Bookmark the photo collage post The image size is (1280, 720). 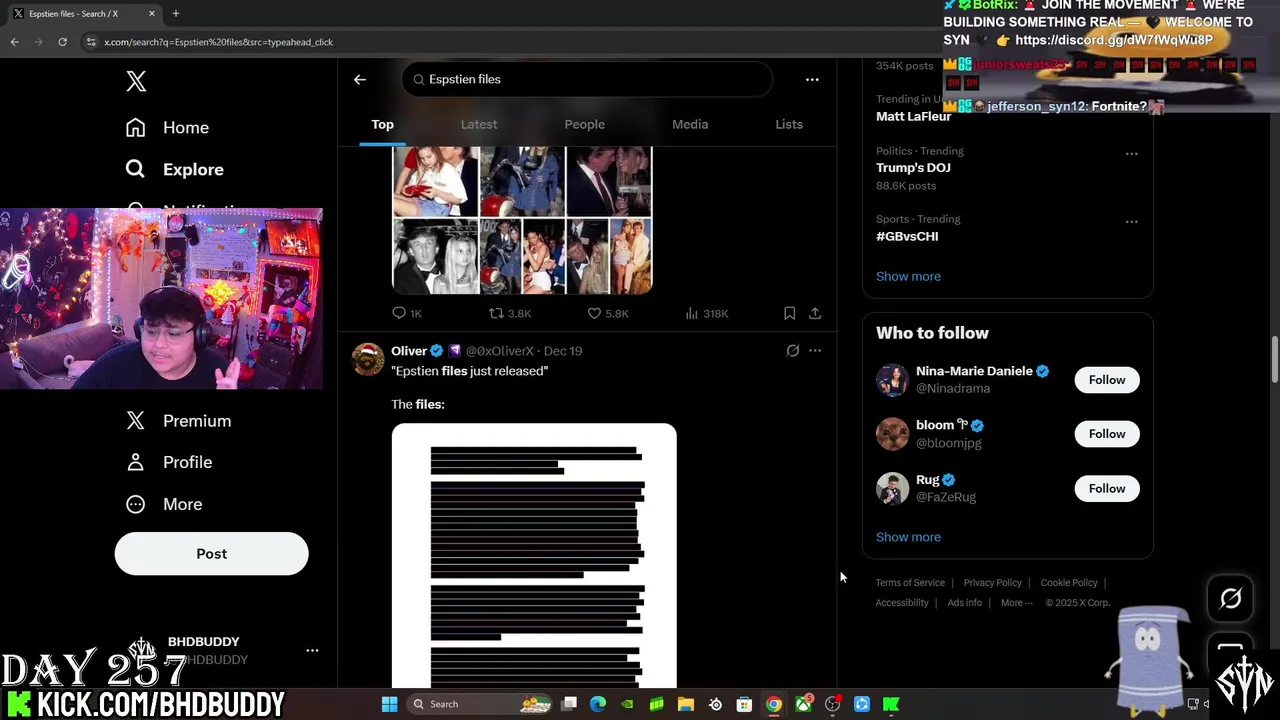click(789, 314)
